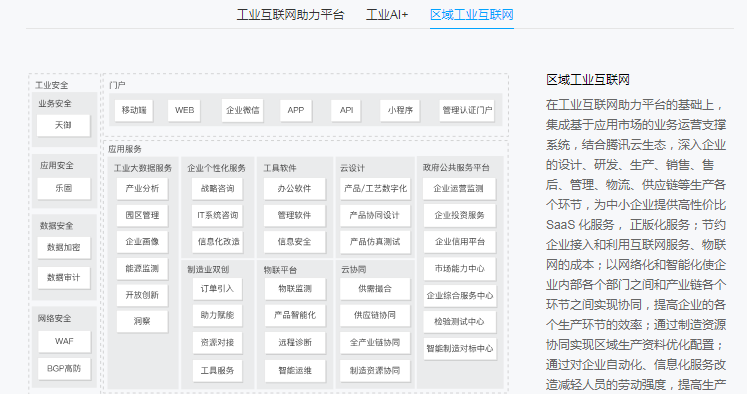The height and width of the screenshot is (394, 747).
Task: Click the 网络安全 group label
Action: coord(54,318)
